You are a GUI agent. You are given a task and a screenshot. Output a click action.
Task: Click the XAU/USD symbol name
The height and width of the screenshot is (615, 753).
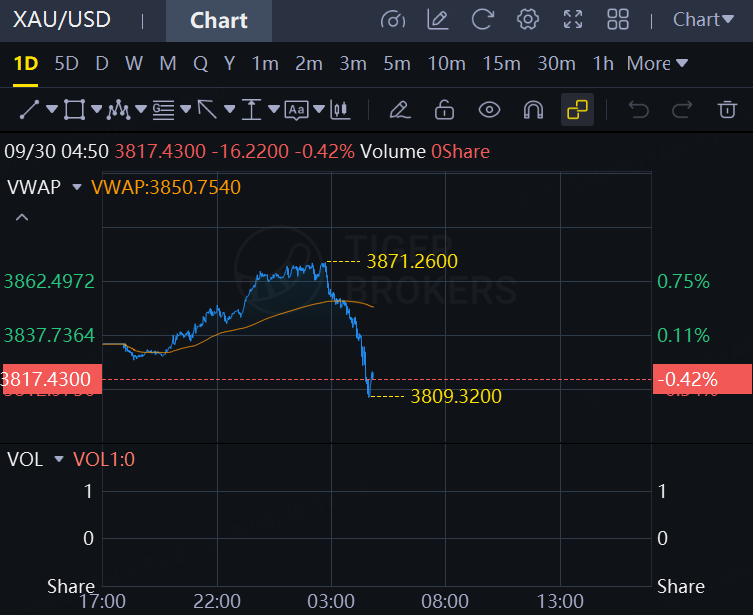click(x=62, y=20)
